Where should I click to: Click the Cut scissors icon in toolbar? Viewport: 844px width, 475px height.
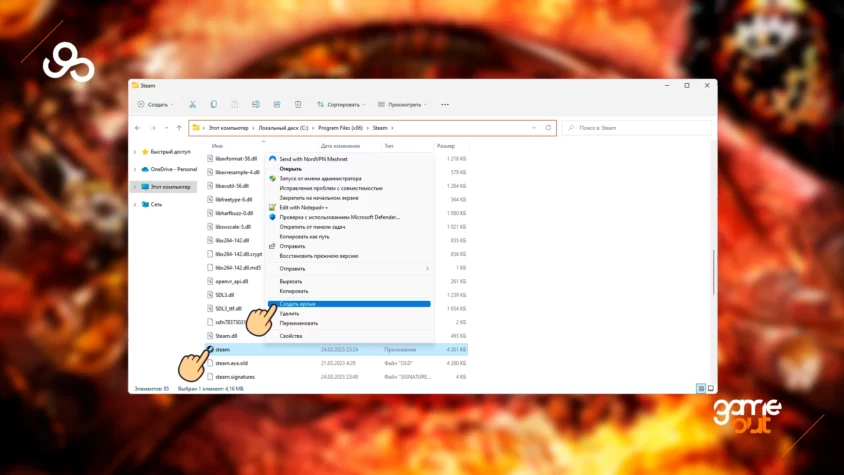tap(192, 104)
